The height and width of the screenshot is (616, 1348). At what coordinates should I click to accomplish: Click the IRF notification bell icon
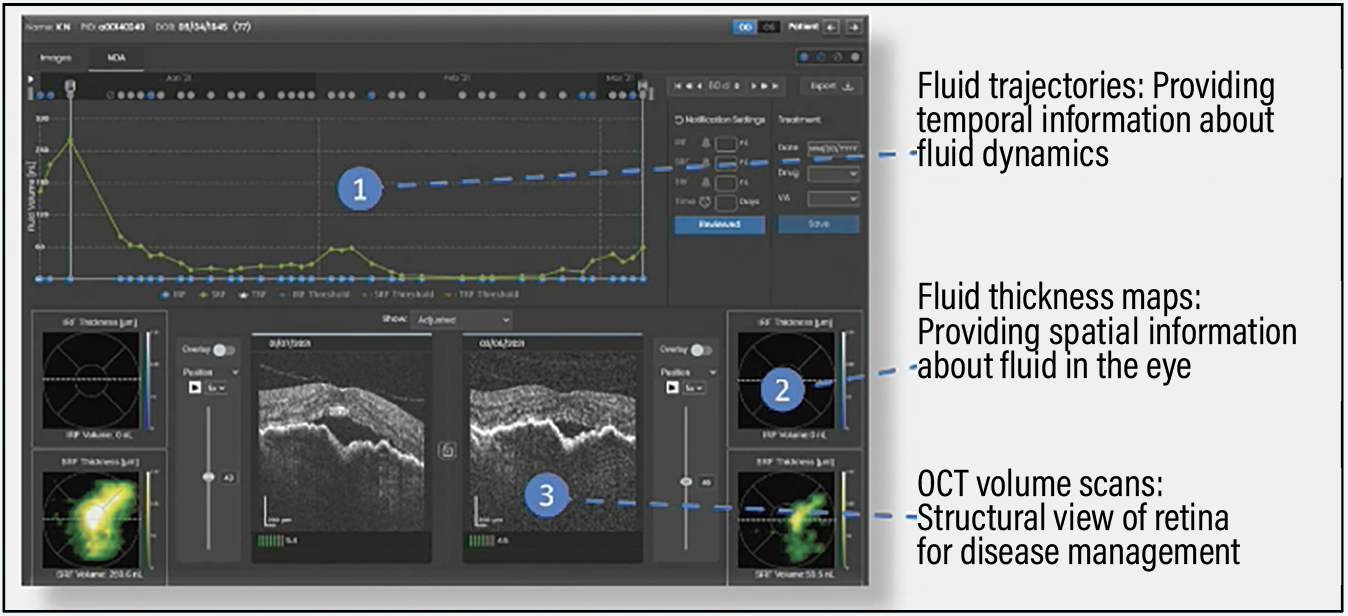click(707, 144)
